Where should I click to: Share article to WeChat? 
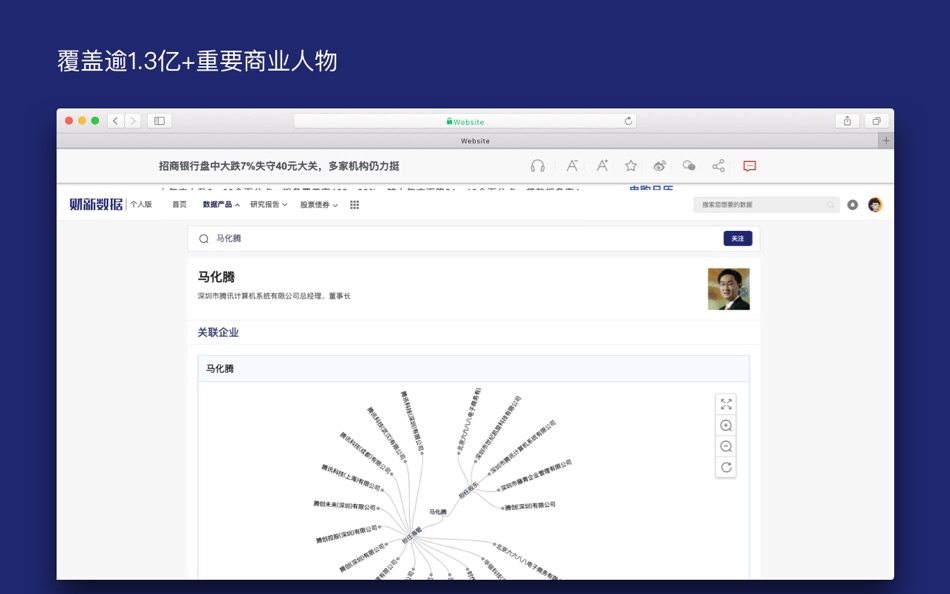(689, 165)
